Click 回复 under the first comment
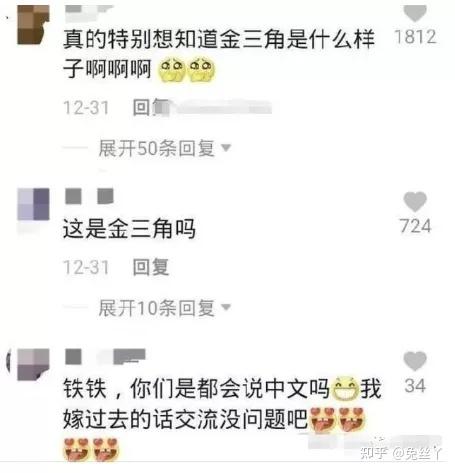Screen dimensions: 455x473 coord(151,108)
